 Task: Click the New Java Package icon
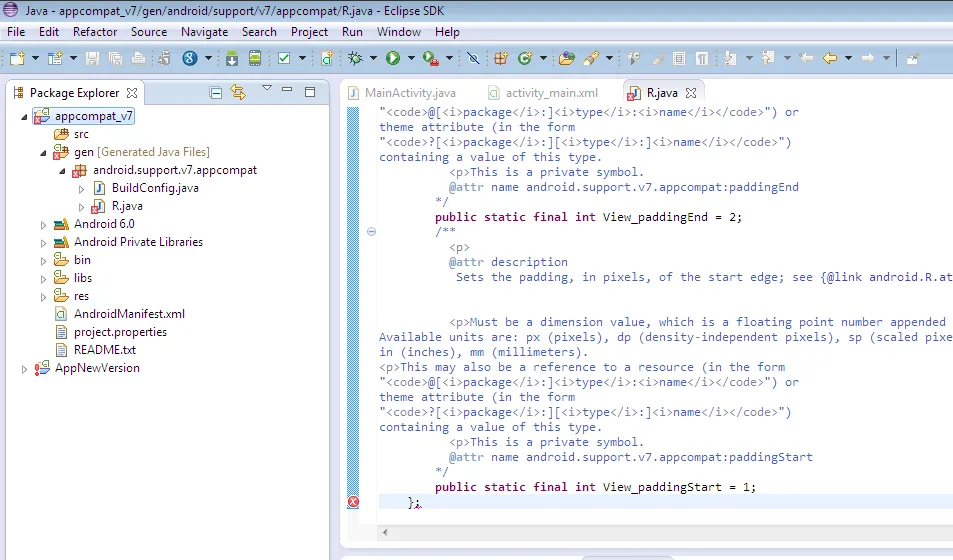(x=501, y=58)
